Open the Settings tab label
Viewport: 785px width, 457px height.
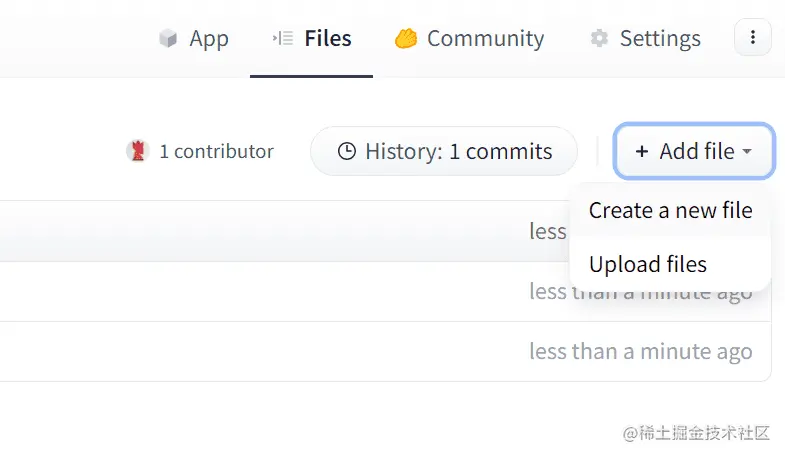[660, 39]
